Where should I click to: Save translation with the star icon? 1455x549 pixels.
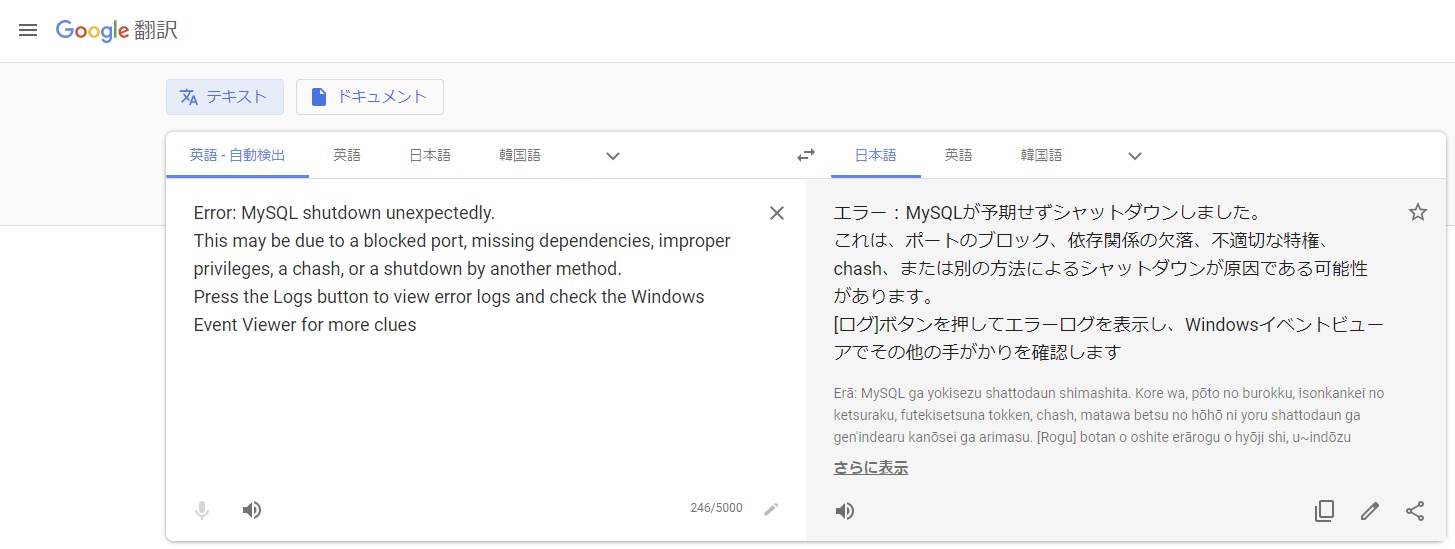(x=1417, y=212)
